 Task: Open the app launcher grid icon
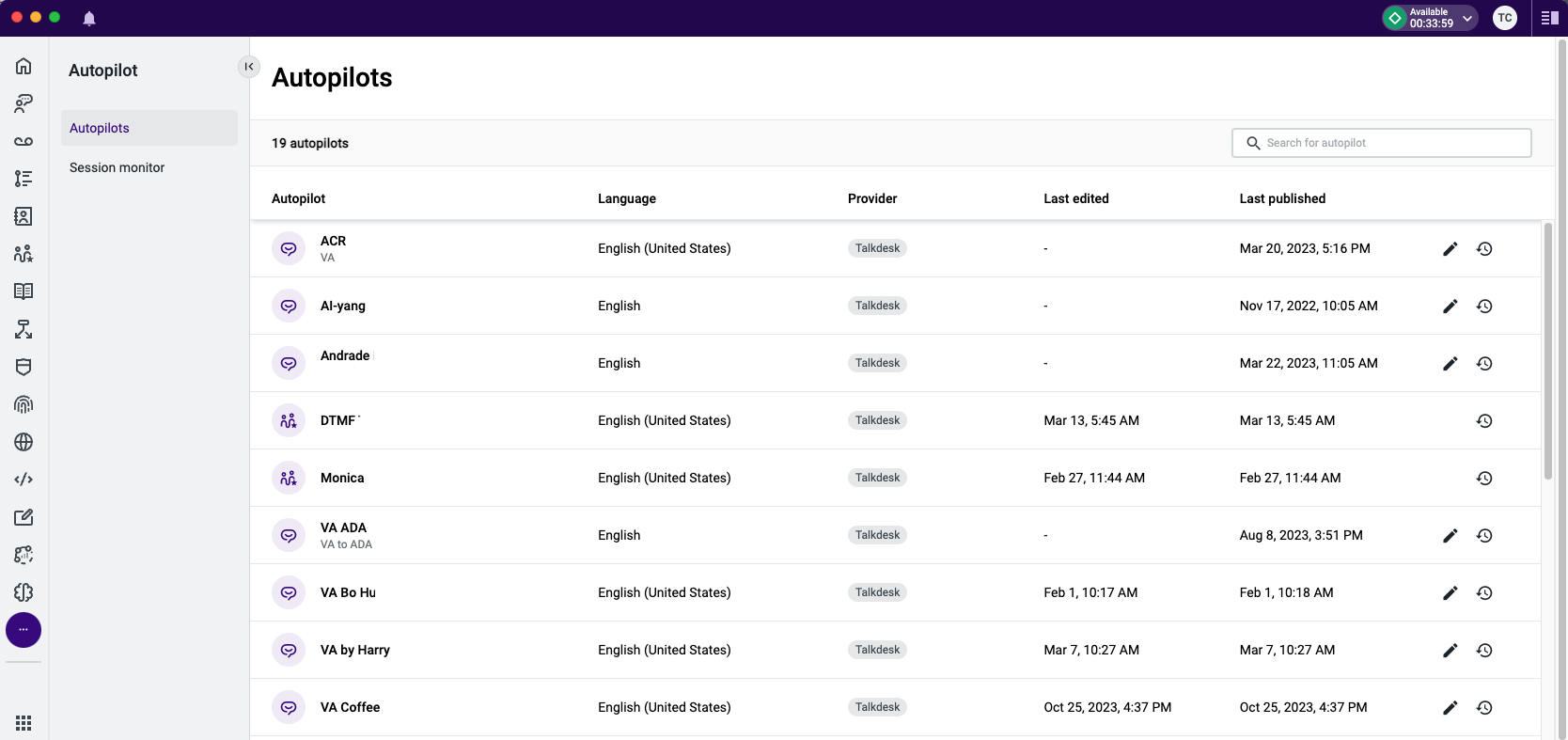click(24, 723)
